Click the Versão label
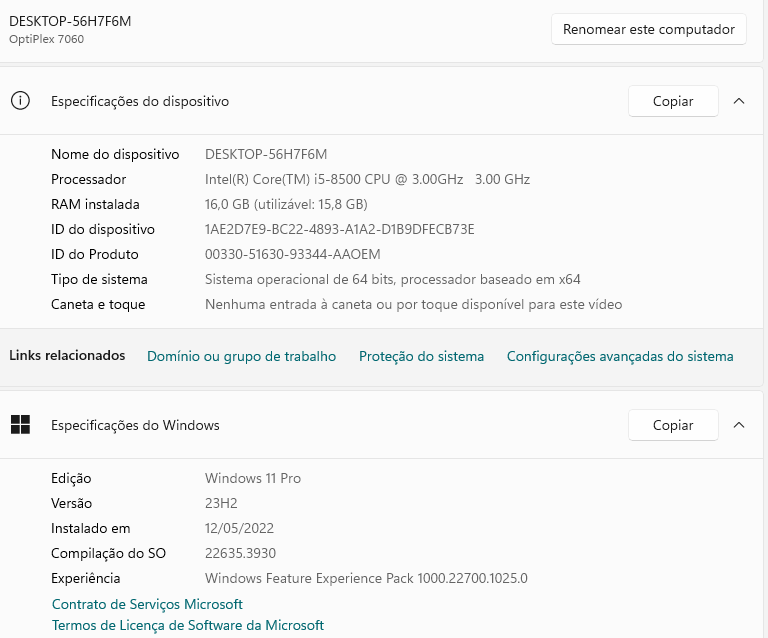 tap(72, 503)
